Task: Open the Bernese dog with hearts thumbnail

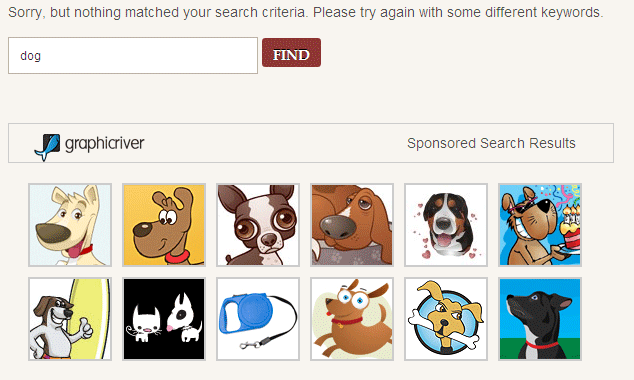Action: (x=446, y=225)
